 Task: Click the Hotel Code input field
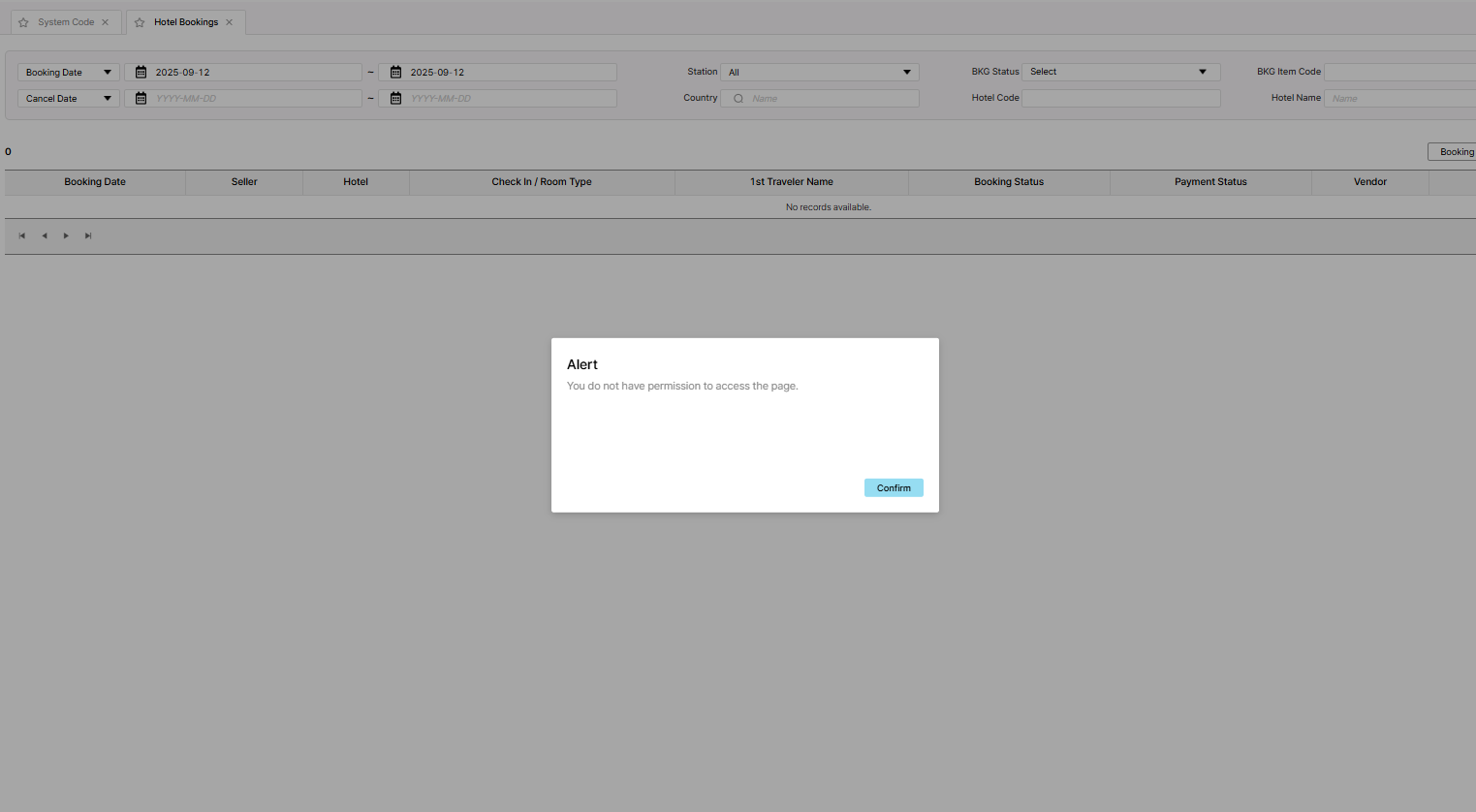tap(1121, 98)
